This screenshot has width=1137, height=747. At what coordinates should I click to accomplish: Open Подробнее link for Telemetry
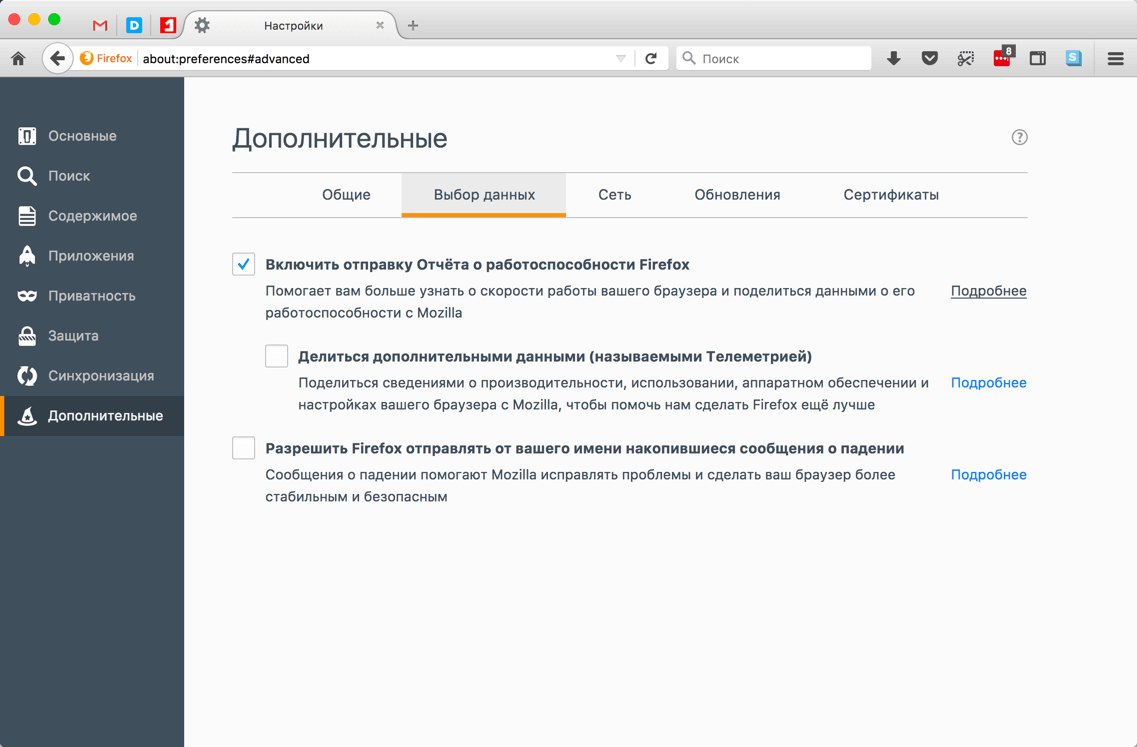988,382
